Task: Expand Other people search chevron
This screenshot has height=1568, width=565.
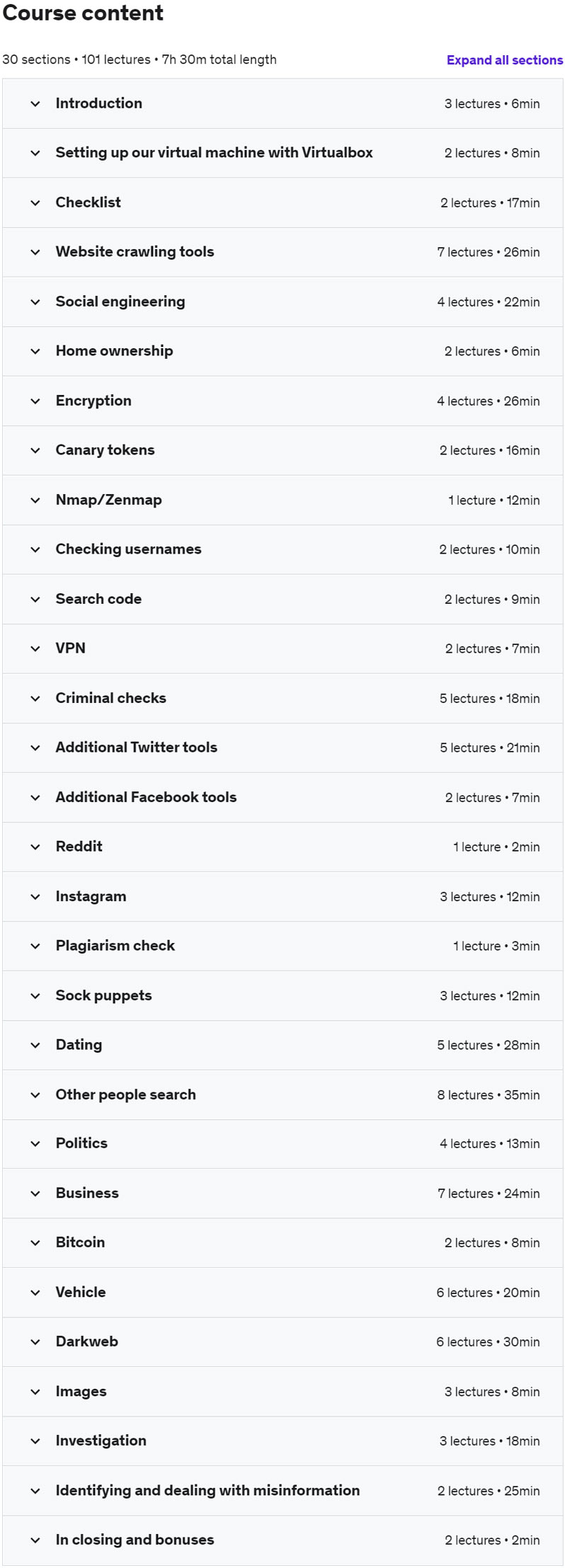Action: (35, 1094)
